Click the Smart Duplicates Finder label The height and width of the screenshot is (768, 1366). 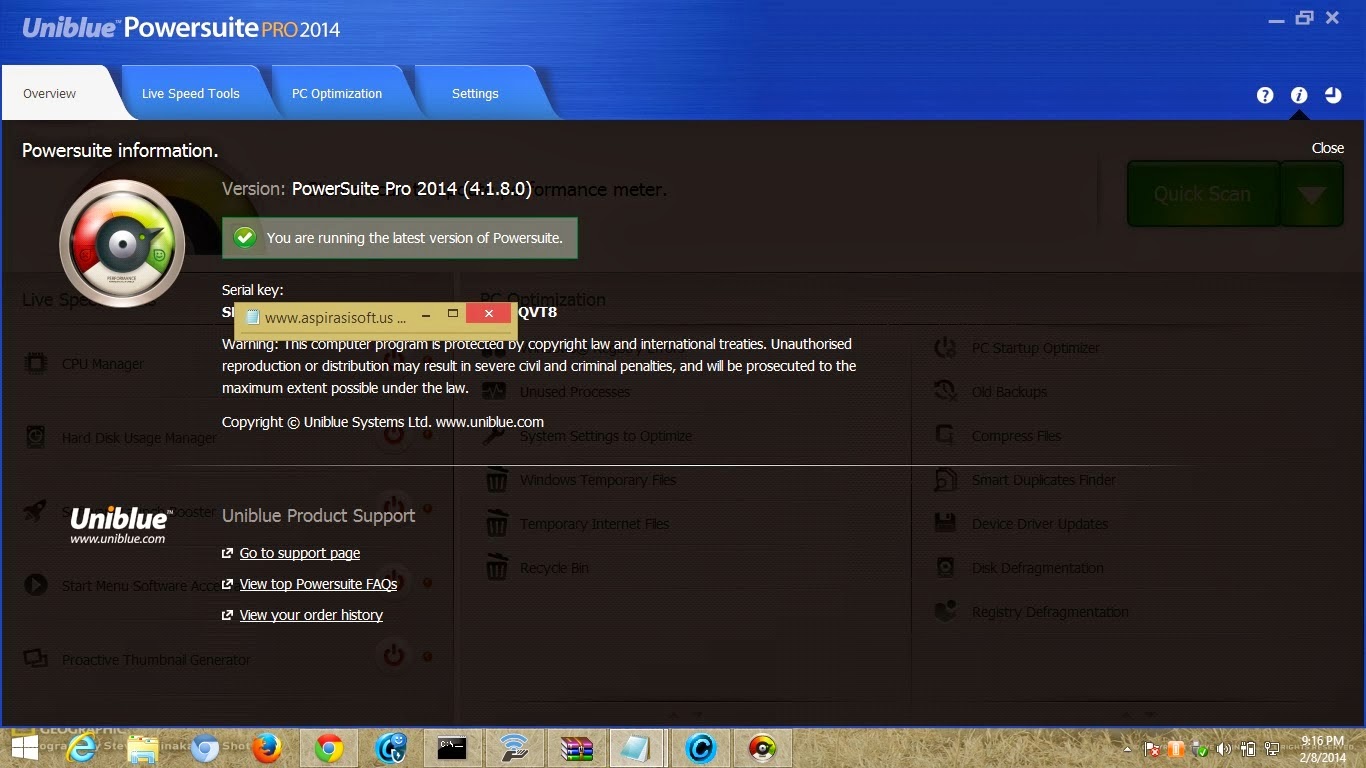click(1044, 480)
